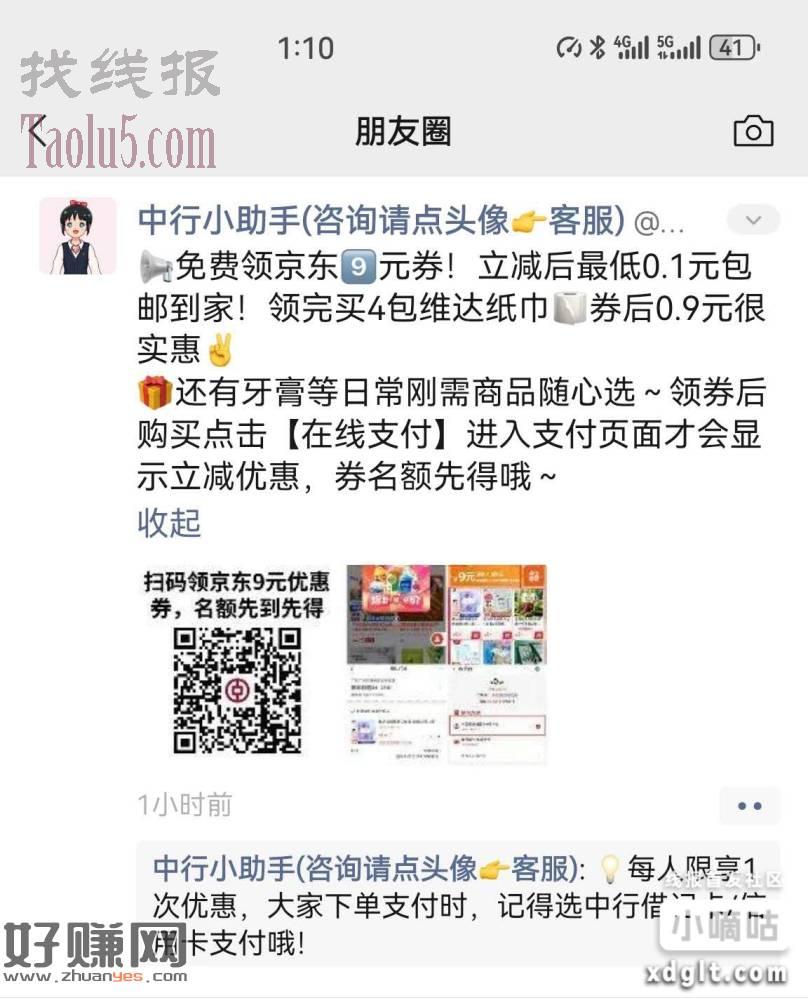This screenshot has width=808, height=1000.
Task: Open the JD product screenshots image
Action: click(446, 665)
